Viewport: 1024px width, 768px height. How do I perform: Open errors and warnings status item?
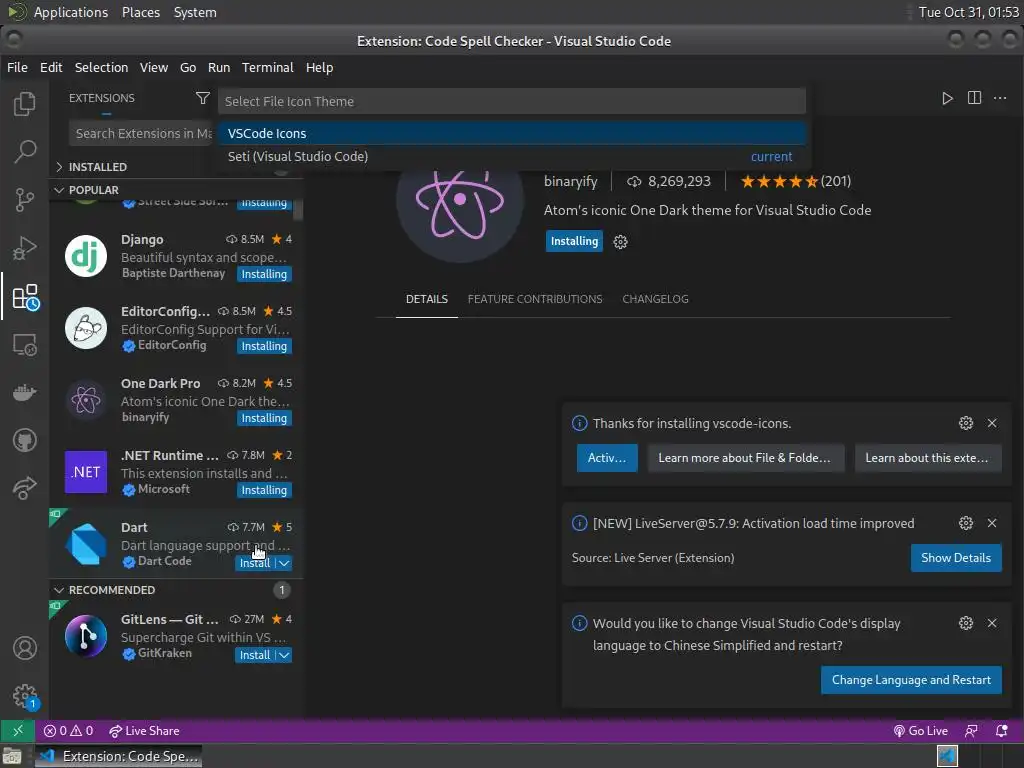[x=68, y=730]
